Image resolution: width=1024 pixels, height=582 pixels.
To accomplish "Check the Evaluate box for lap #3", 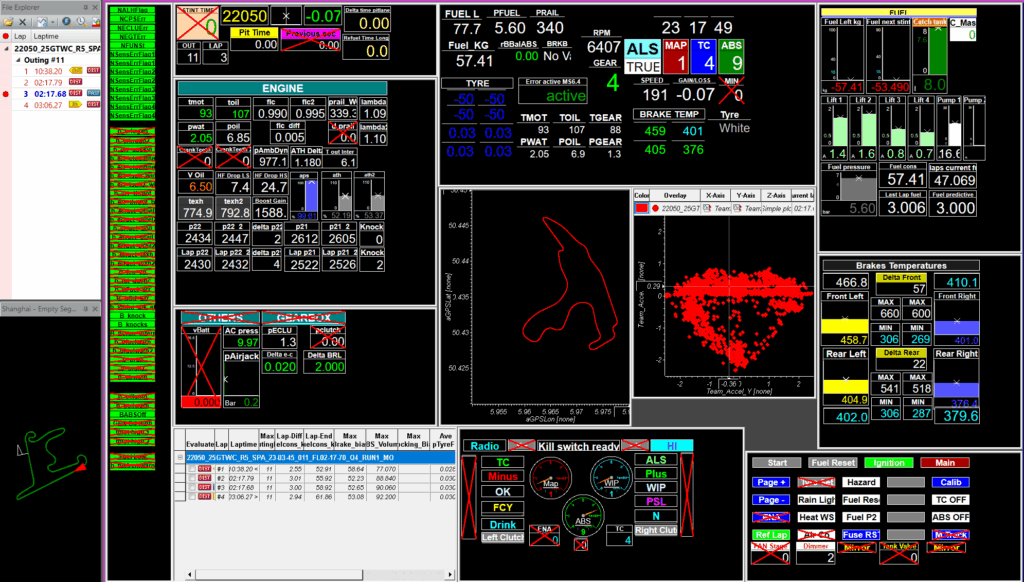I will [x=192, y=487].
